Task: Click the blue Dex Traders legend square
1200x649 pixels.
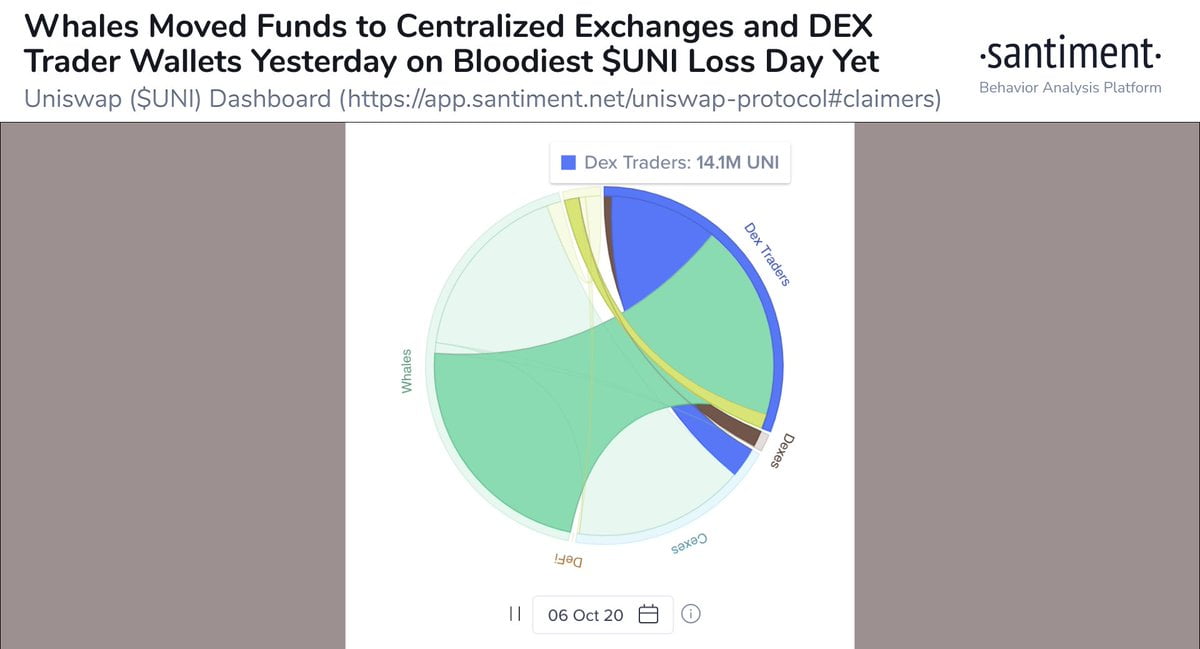Action: pyautogui.click(x=569, y=163)
